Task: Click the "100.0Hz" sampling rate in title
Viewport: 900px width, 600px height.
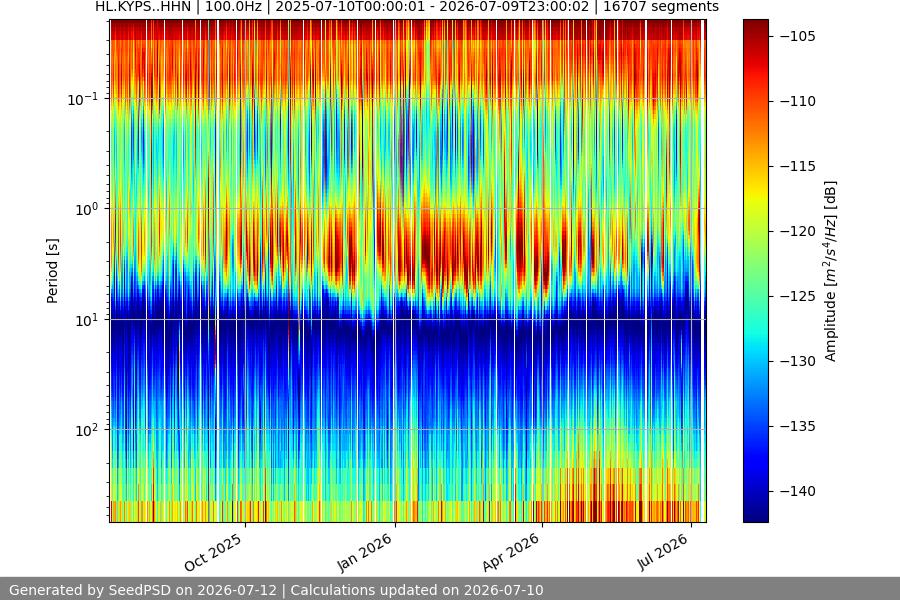Action: coord(236,6)
